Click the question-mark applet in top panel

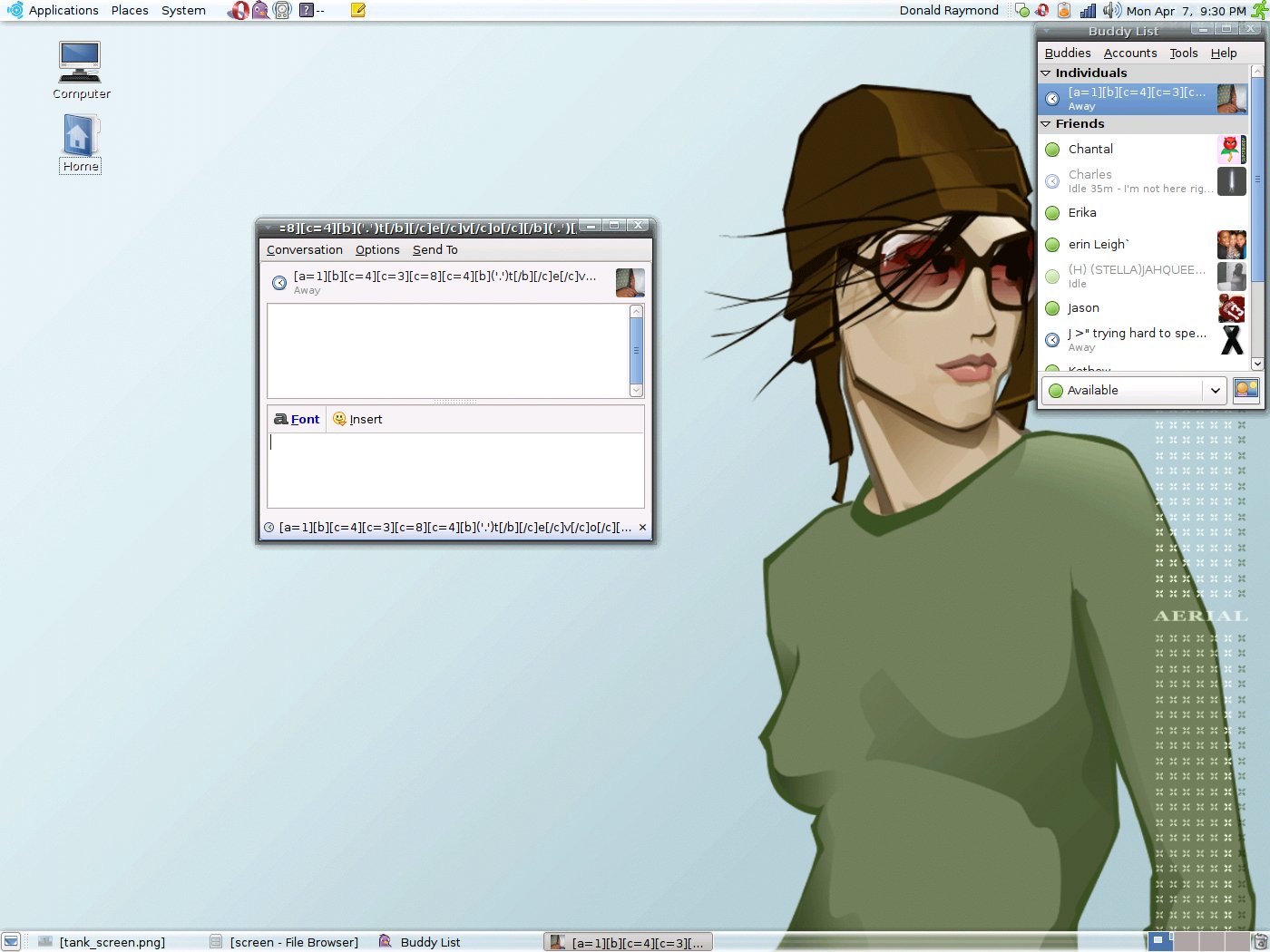307,11
